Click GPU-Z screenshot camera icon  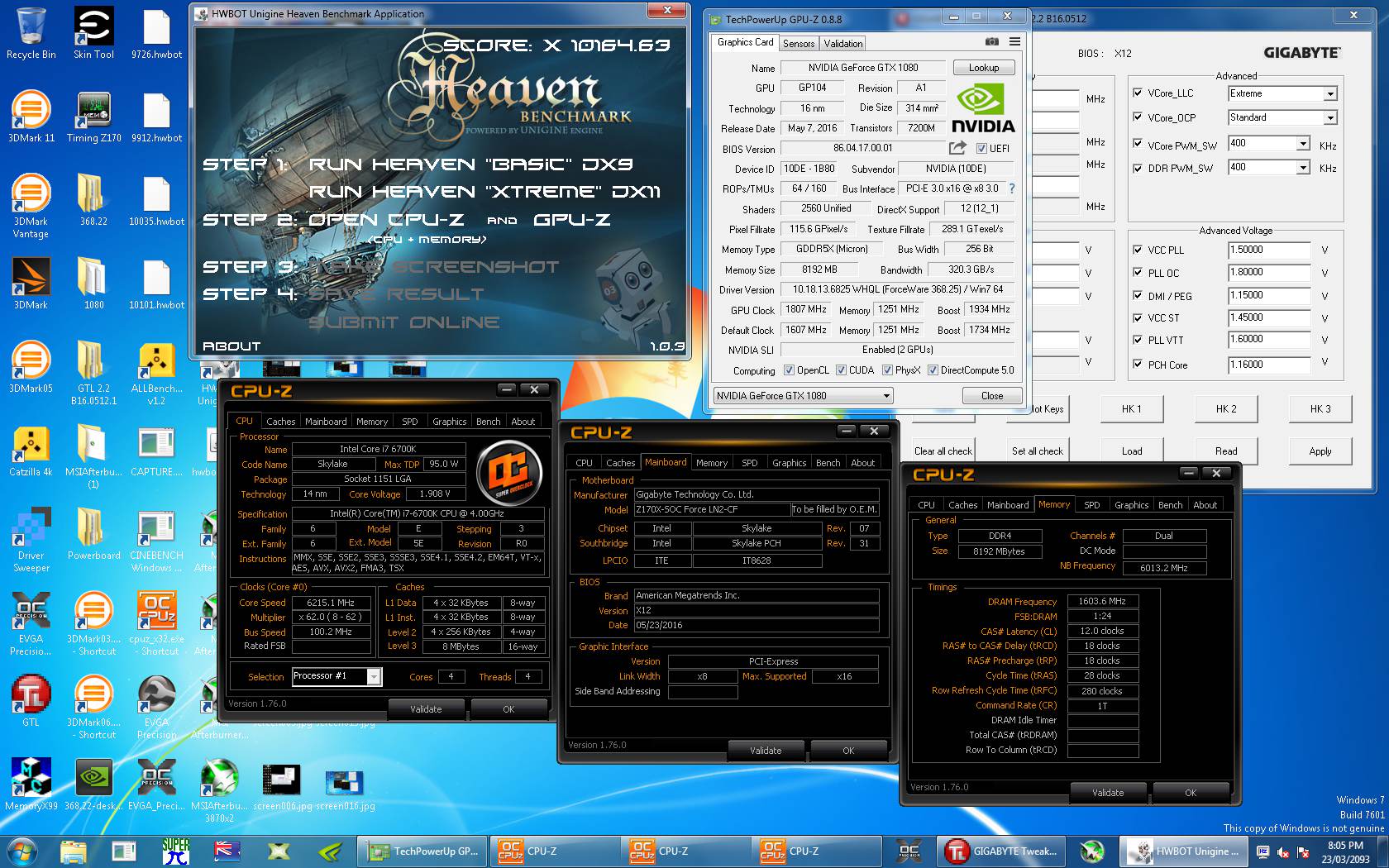coord(991,42)
